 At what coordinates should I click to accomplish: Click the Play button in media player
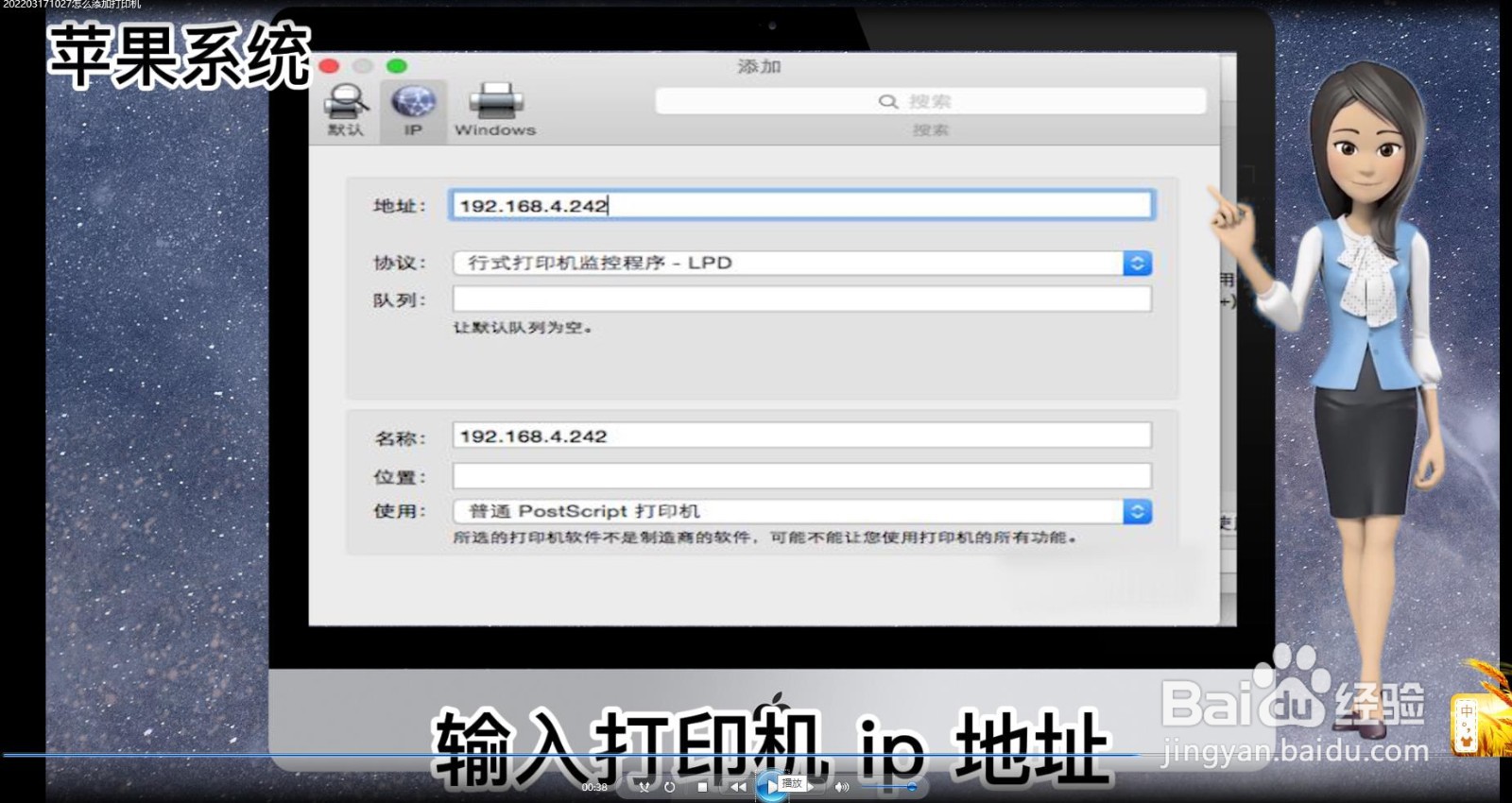(771, 786)
